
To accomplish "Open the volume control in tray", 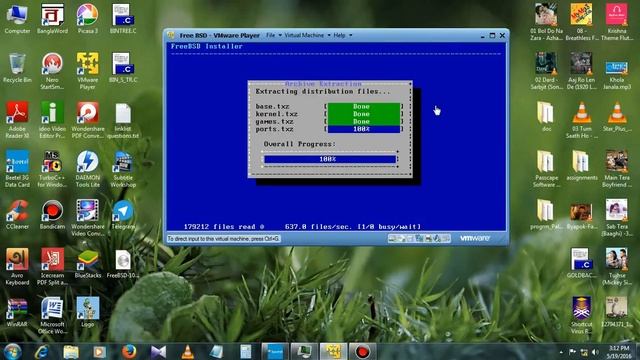I will click(595, 352).
